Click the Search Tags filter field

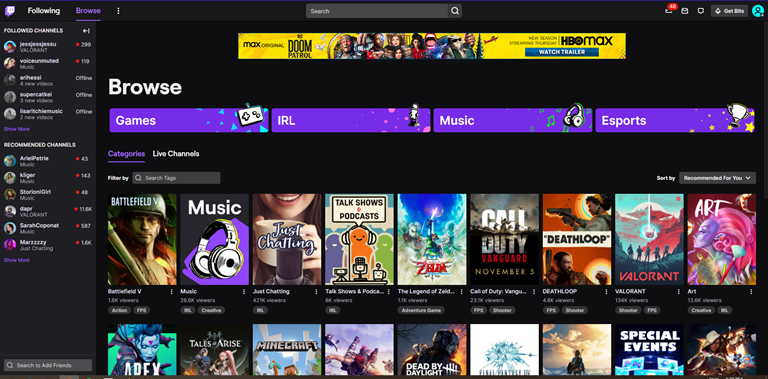coord(176,178)
